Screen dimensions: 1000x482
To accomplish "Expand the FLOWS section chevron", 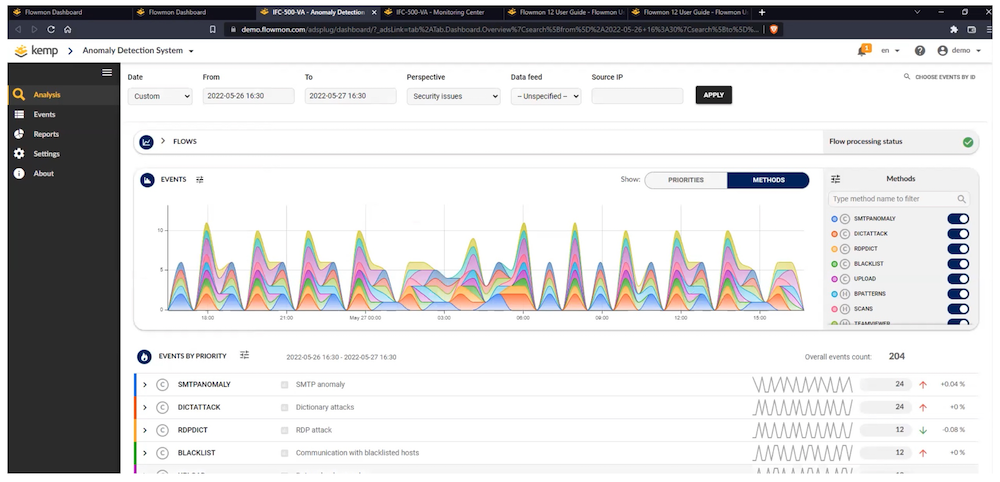I will [x=163, y=142].
